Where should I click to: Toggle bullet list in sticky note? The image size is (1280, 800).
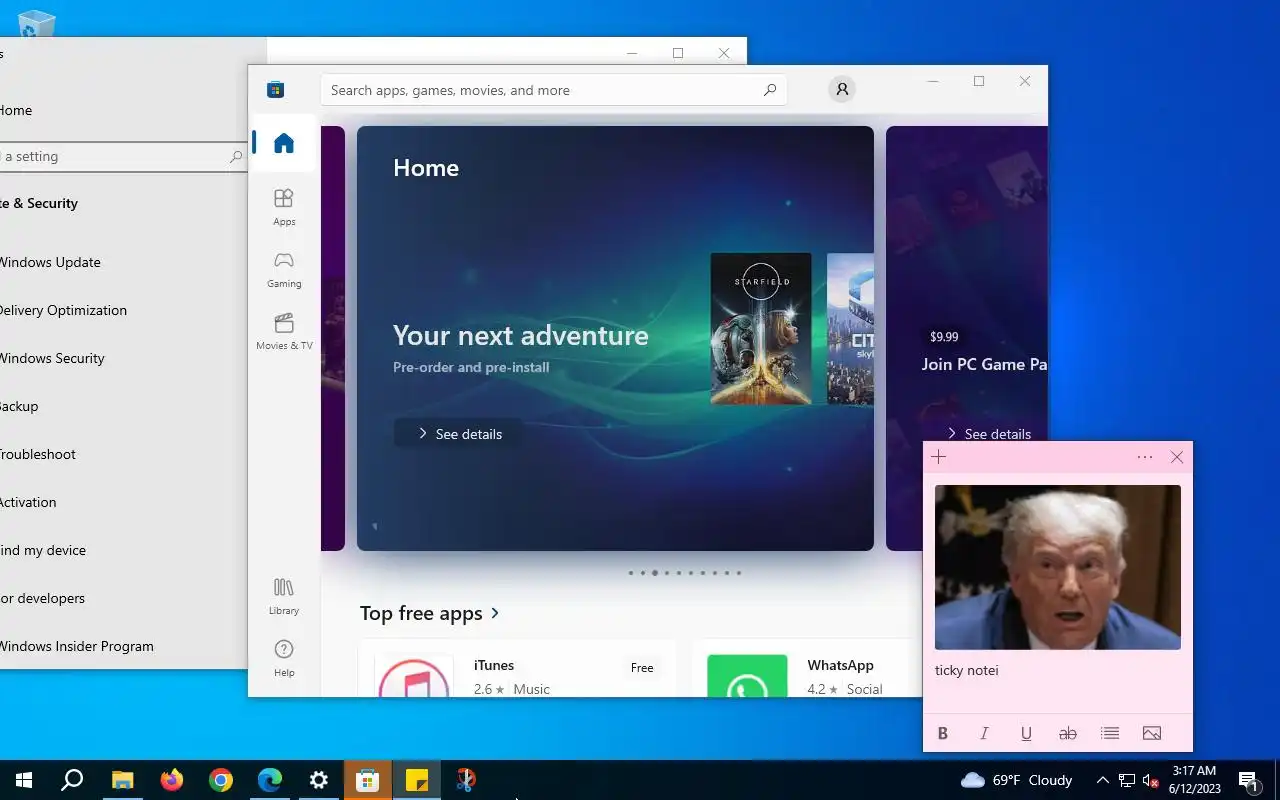point(1110,733)
